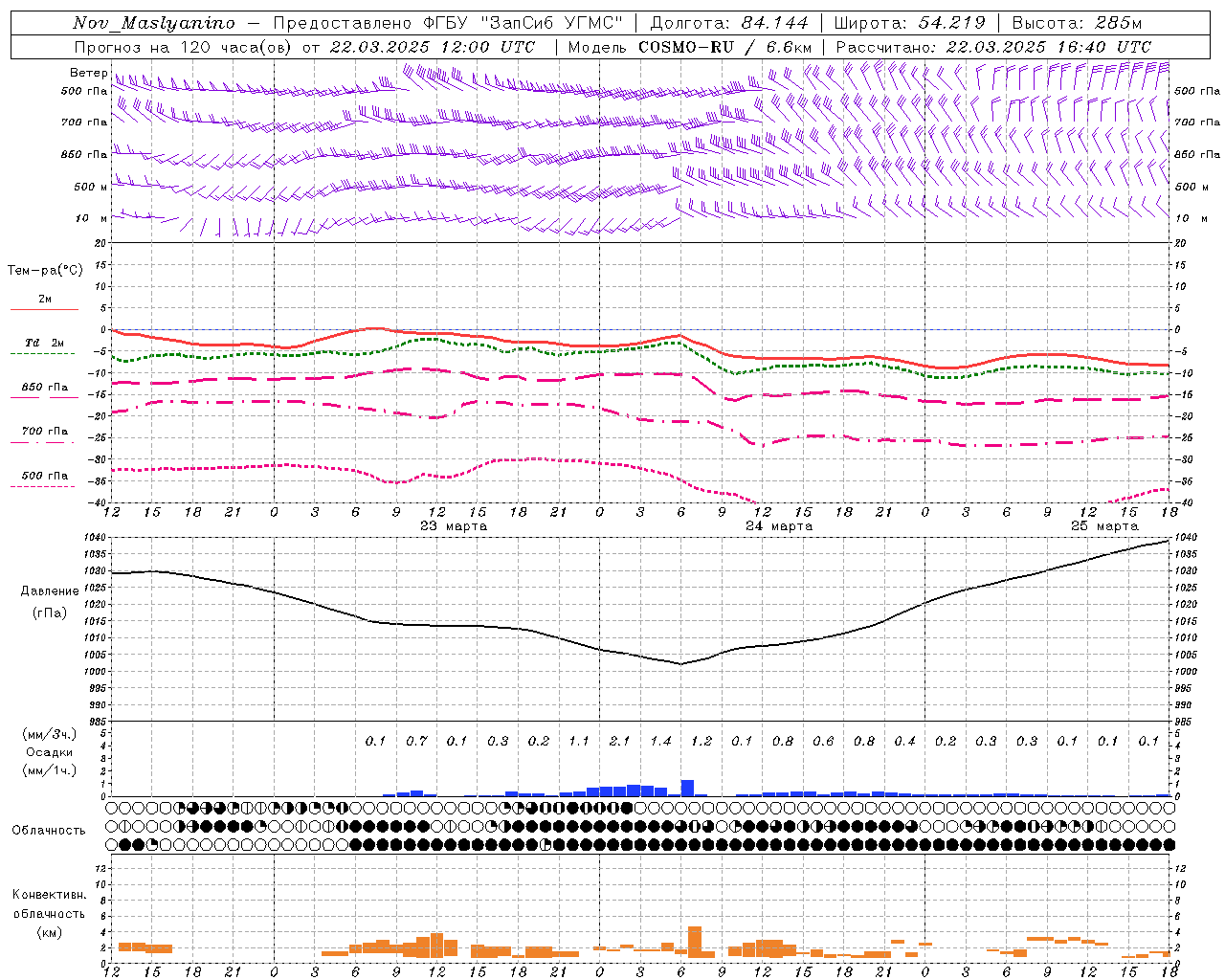Click the '(мм/3ч.)' precipitation unit label

click(50, 734)
